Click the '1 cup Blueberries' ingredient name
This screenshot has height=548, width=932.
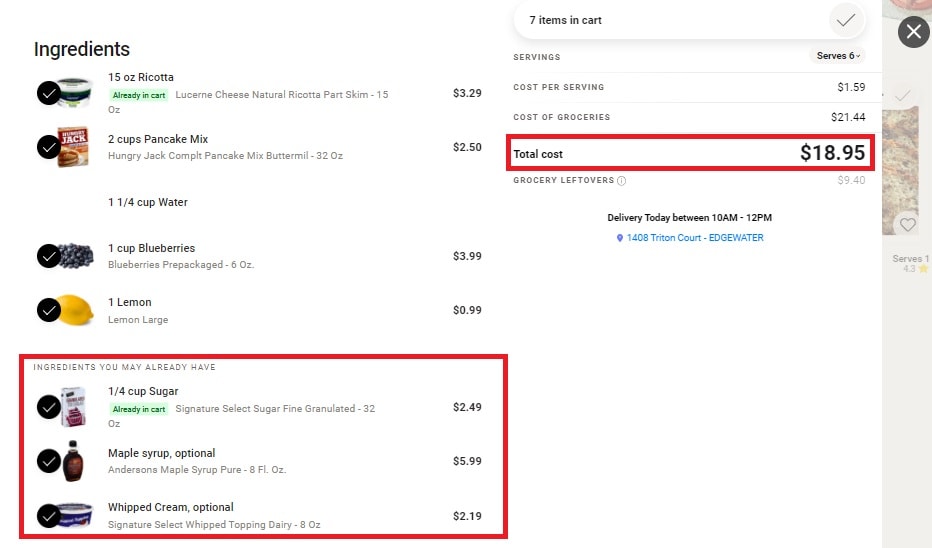[152, 248]
